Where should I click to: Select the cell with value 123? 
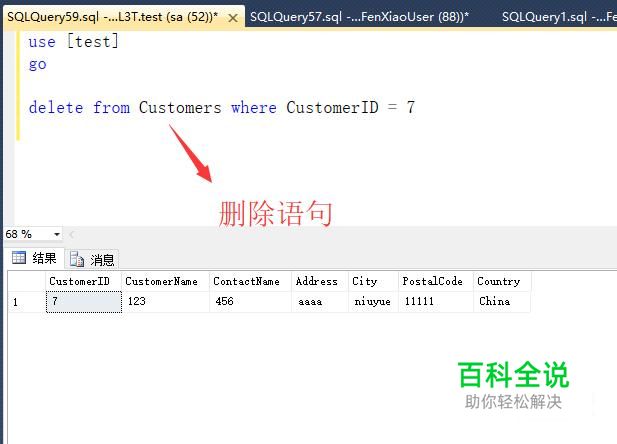[x=165, y=302]
